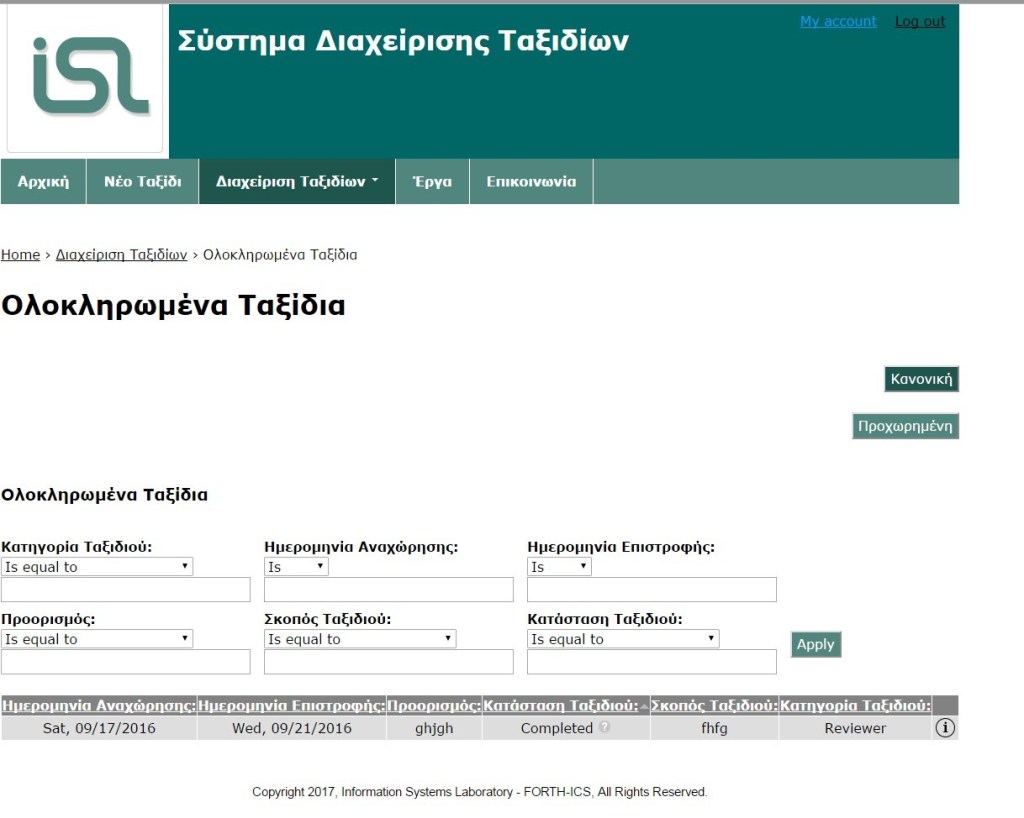Open Ημερομηνία Επιστροφής operator dropdown
The image size is (1024, 818).
click(559, 567)
